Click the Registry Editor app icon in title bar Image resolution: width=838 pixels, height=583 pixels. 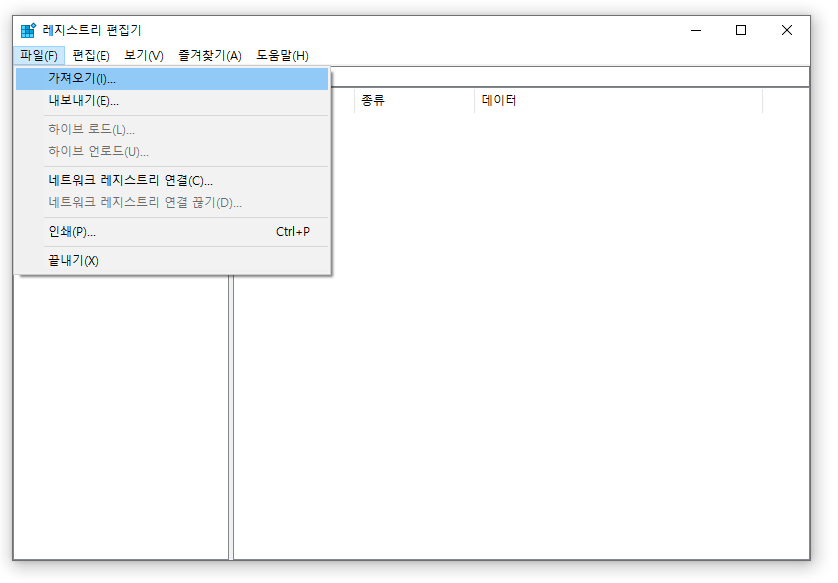[x=28, y=30]
